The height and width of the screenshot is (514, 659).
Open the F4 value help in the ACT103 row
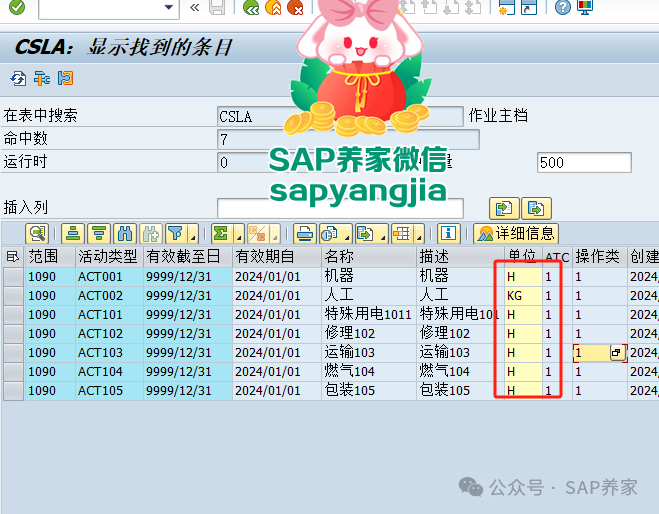coord(616,352)
